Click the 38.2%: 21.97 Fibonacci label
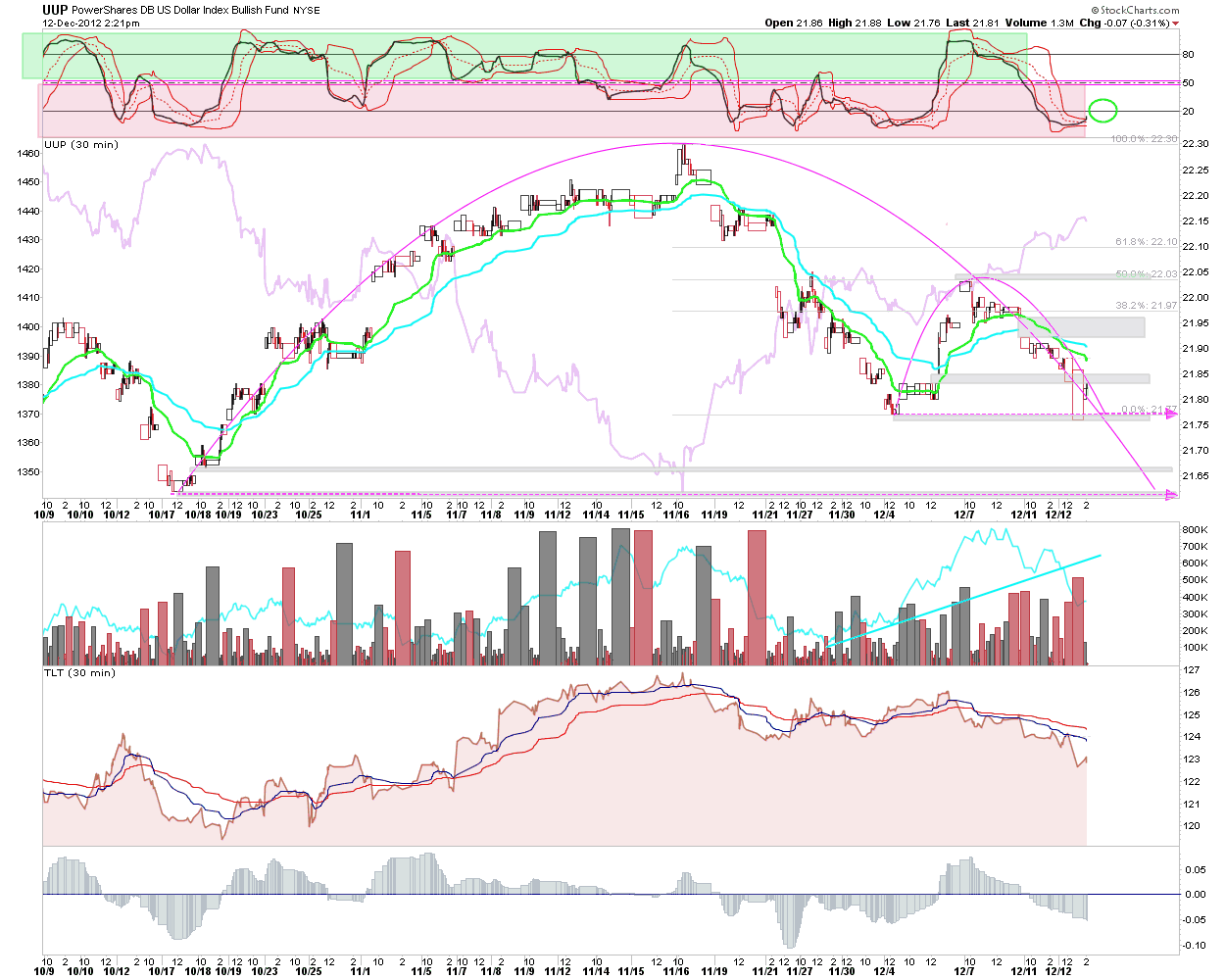The width and height of the screenshot is (1225, 980). point(1147,306)
